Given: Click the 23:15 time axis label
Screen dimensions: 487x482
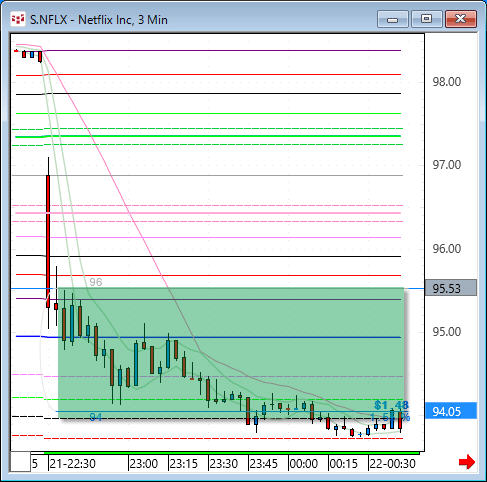Looking at the screenshot, I should point(184,464).
